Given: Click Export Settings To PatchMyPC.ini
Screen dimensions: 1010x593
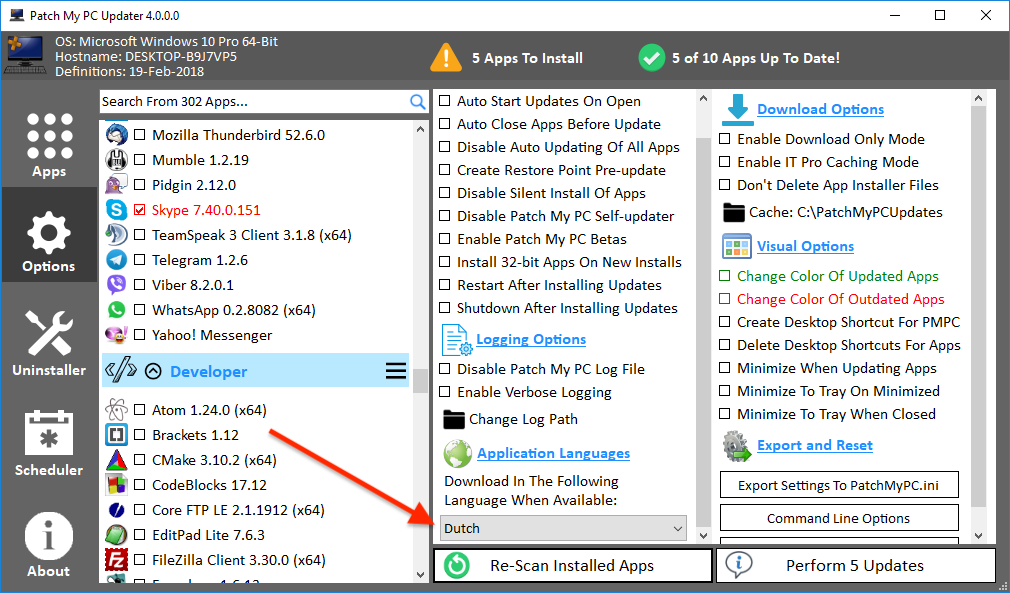Looking at the screenshot, I should point(839,486).
